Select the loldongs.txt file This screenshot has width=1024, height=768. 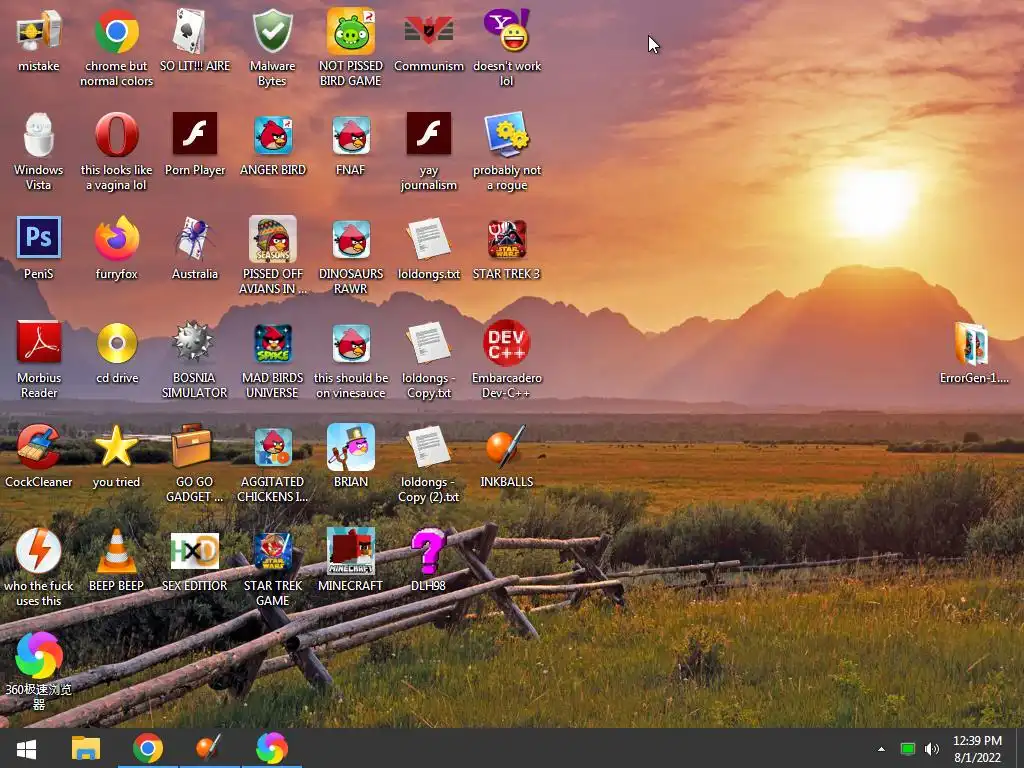click(x=428, y=239)
